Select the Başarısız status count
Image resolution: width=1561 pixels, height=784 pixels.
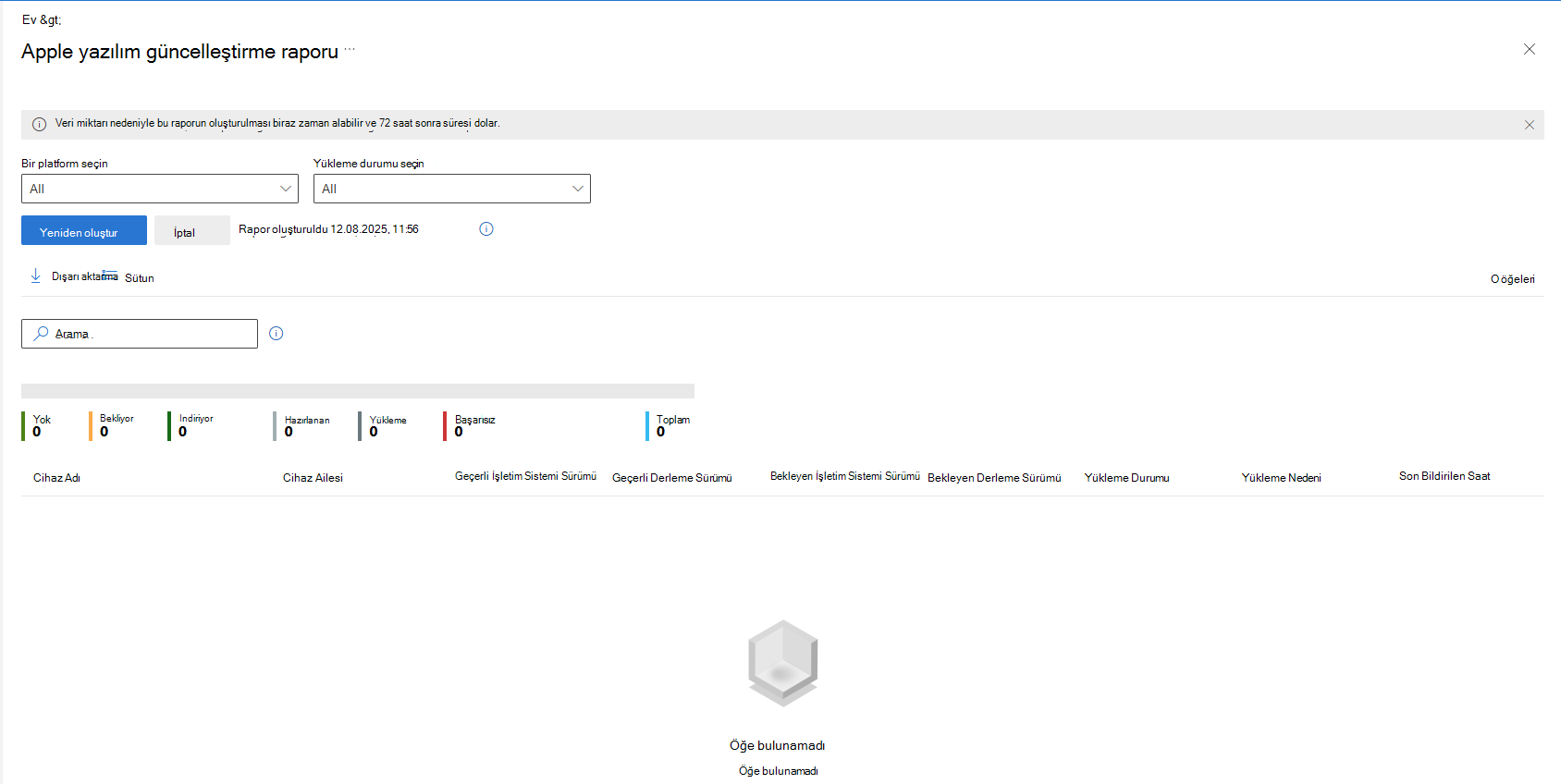coord(471,425)
